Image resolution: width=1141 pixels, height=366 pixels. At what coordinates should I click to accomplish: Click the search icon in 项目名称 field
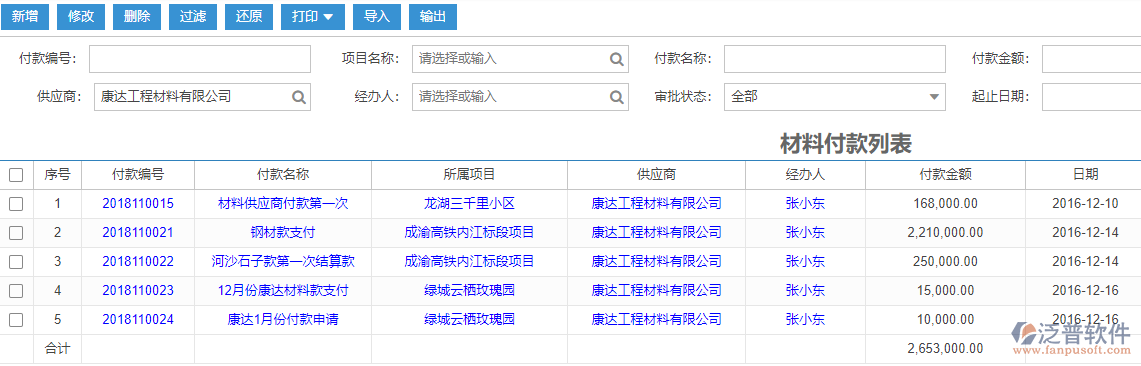point(616,59)
